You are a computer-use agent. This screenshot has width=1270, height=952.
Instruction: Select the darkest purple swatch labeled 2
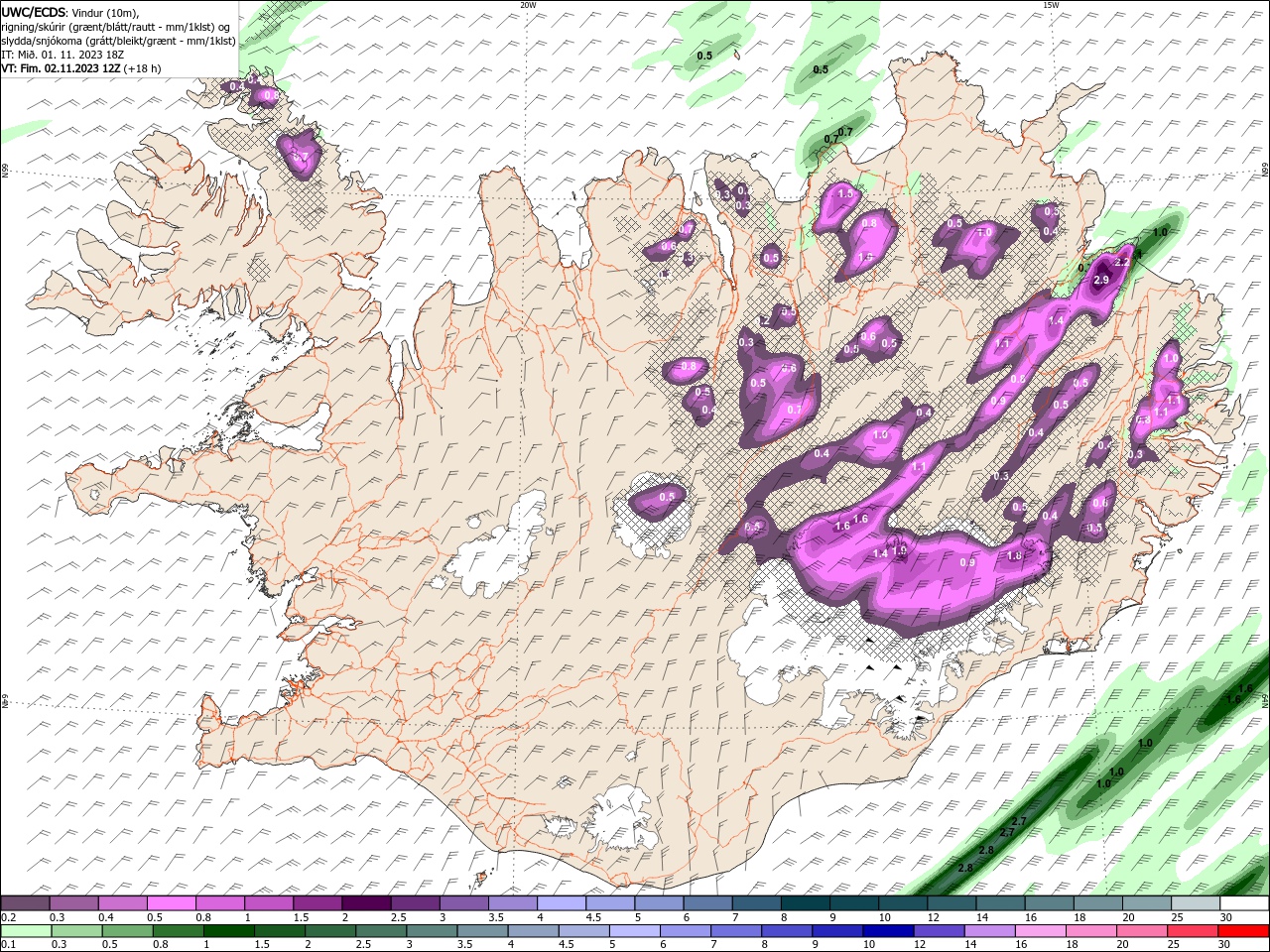point(365,903)
